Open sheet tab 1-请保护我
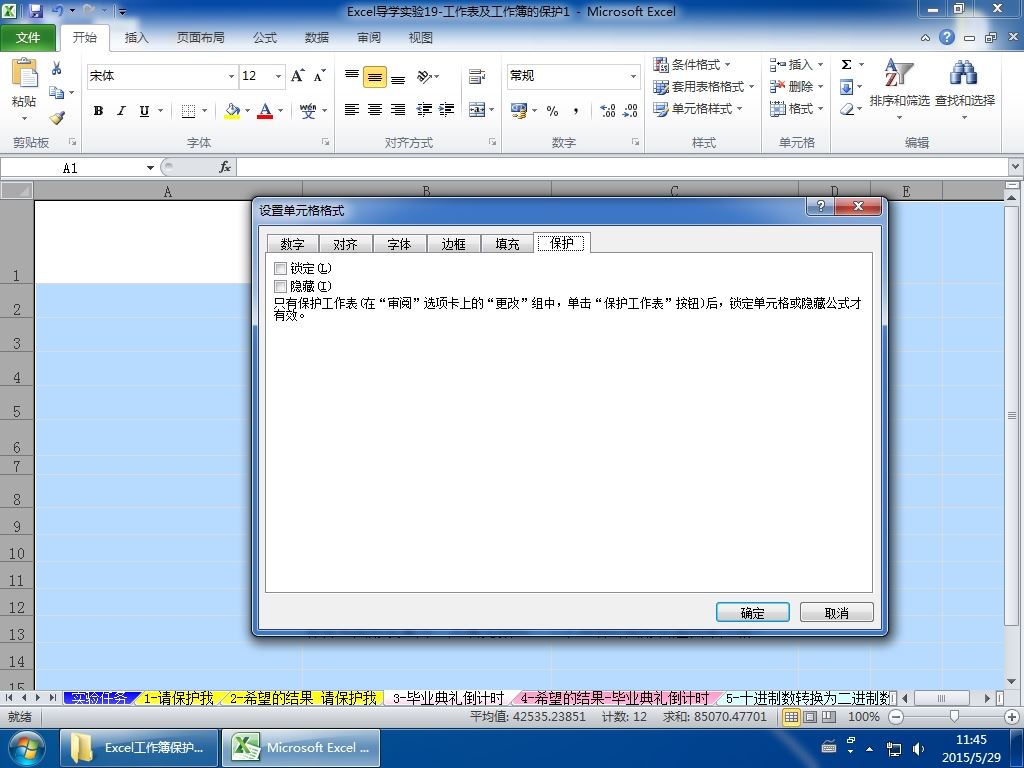Viewport: 1024px width, 768px height. (178, 698)
